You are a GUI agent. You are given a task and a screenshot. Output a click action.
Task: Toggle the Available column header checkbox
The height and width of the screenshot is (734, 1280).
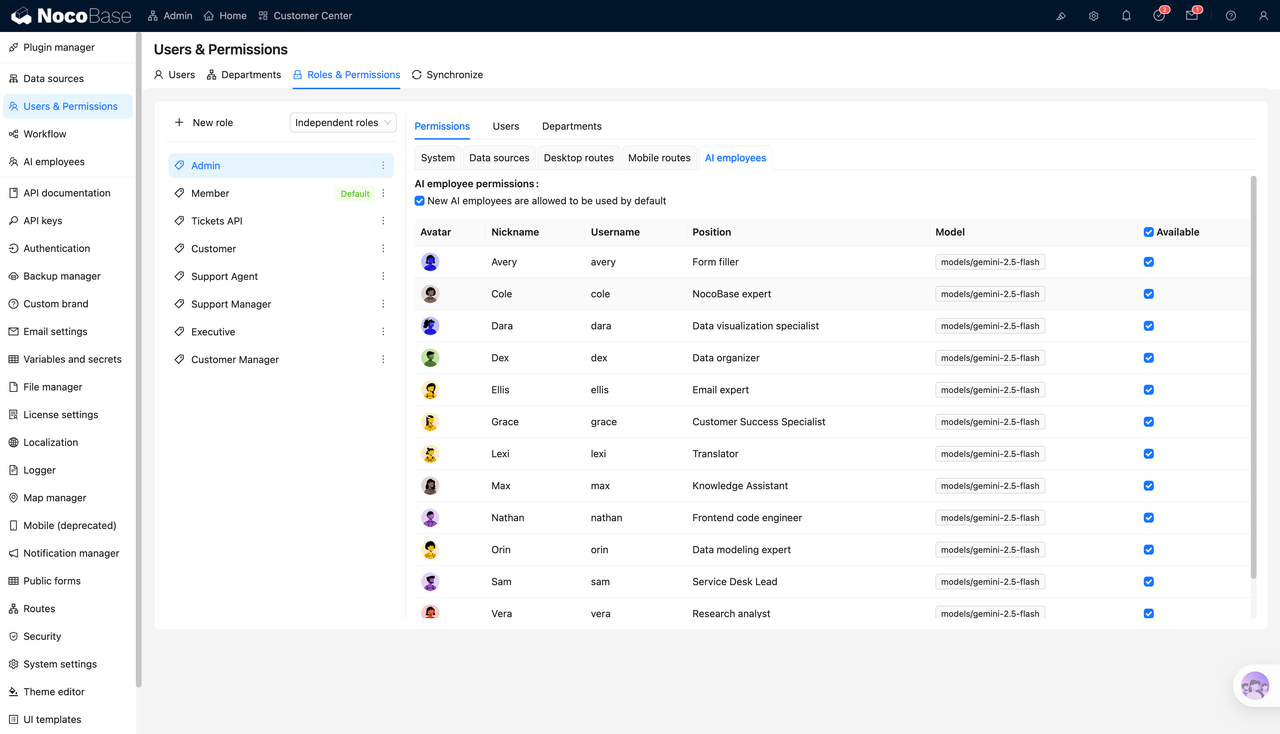1148,232
